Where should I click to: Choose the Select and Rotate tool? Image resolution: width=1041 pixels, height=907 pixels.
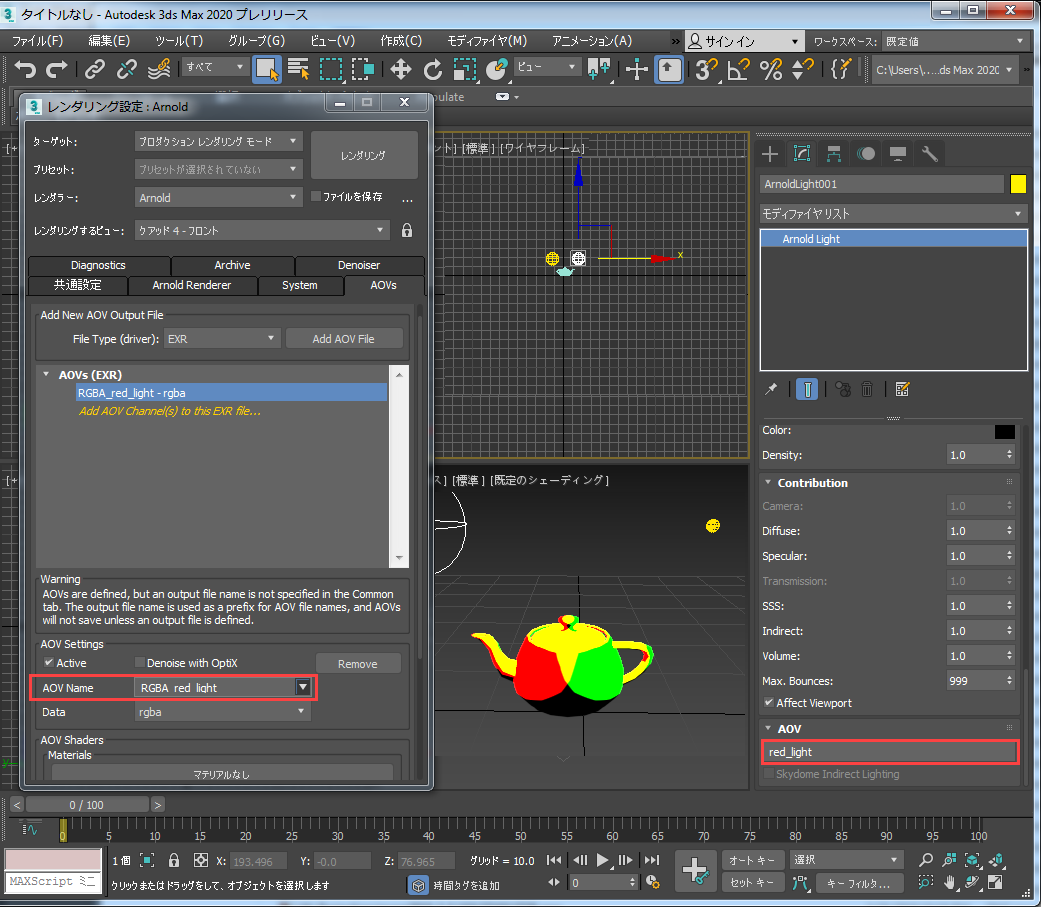[433, 69]
